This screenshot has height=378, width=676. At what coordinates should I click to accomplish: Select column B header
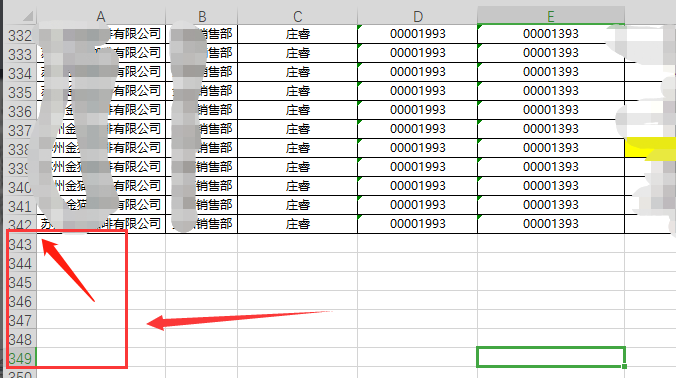[x=202, y=16]
